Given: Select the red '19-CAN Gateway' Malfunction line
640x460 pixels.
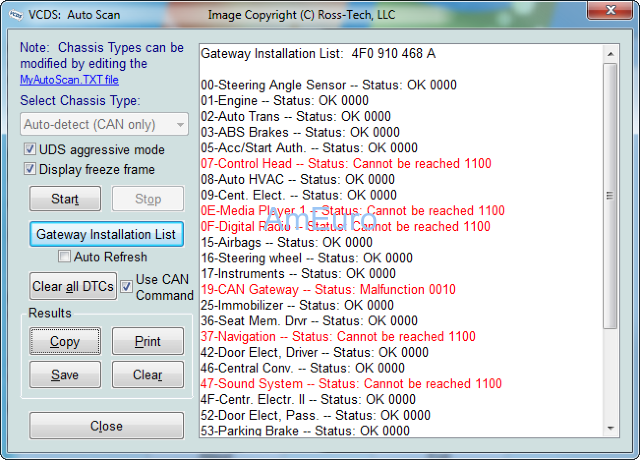Looking at the screenshot, I should pyautogui.click(x=328, y=289).
